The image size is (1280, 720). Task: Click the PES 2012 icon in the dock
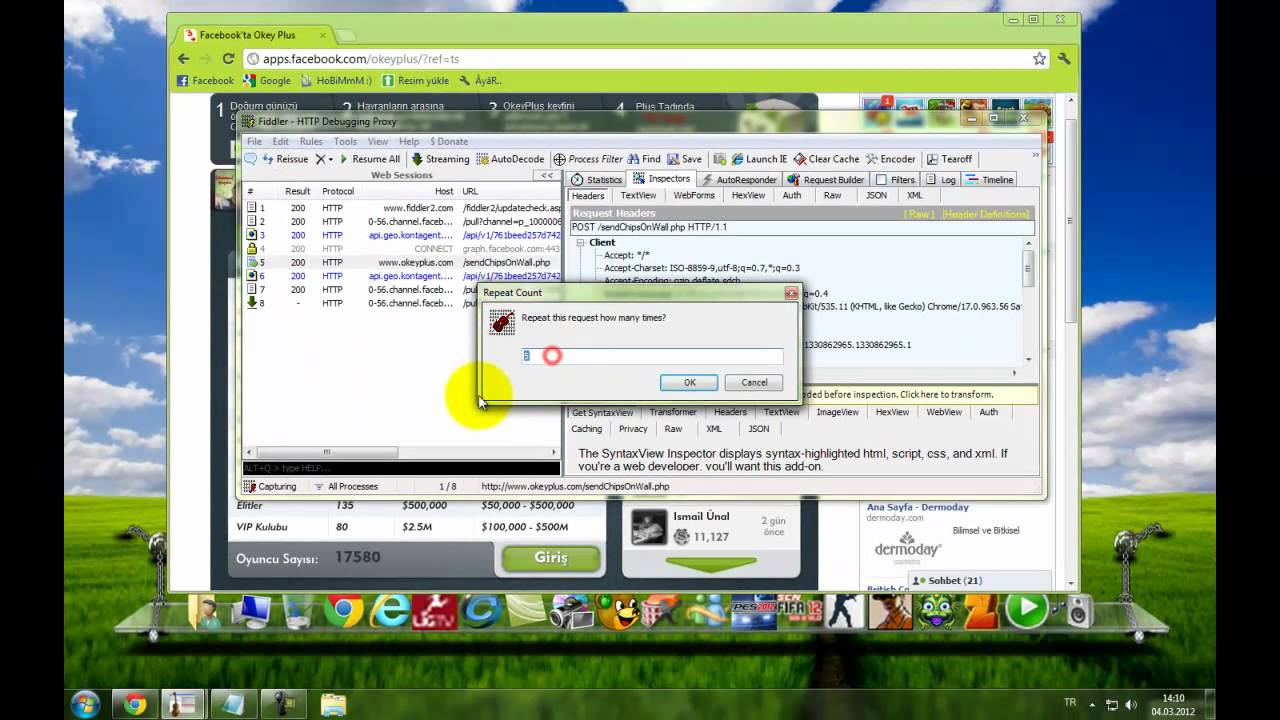click(754, 611)
